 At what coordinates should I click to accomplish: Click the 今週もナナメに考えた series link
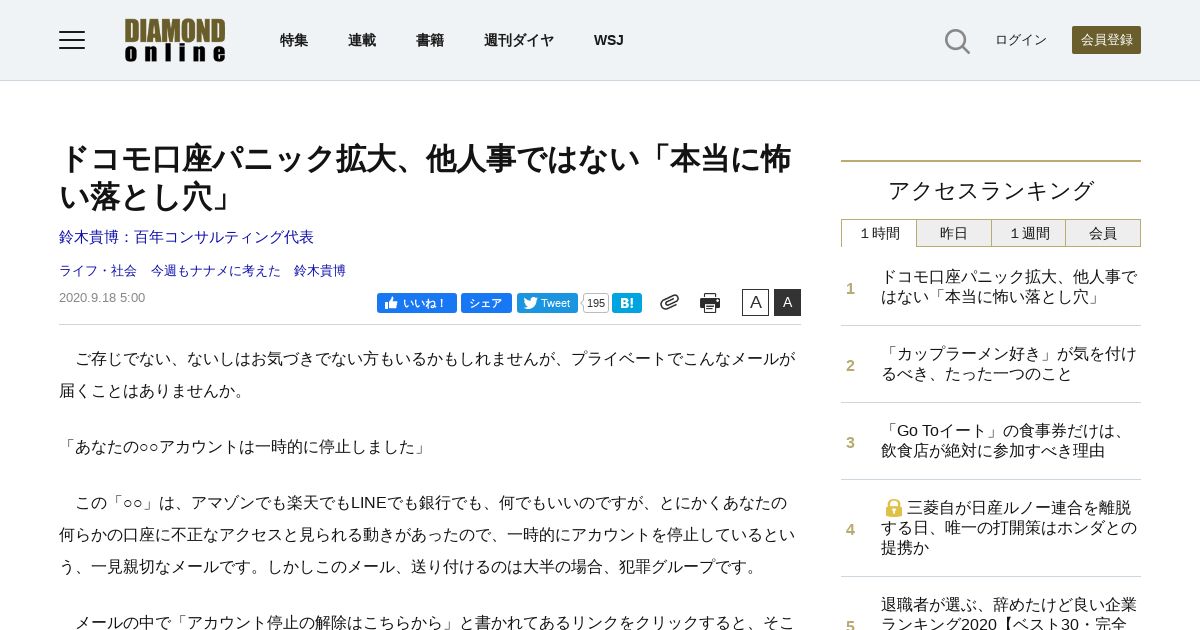[x=216, y=270]
